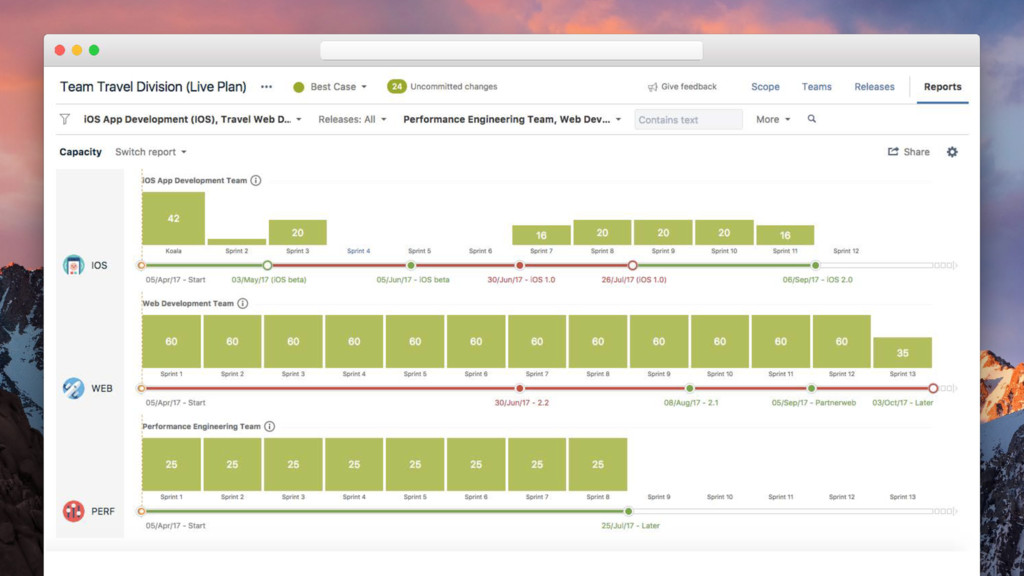
Task: Select the Performance Sprint 1 capacity bar
Action: point(171,464)
